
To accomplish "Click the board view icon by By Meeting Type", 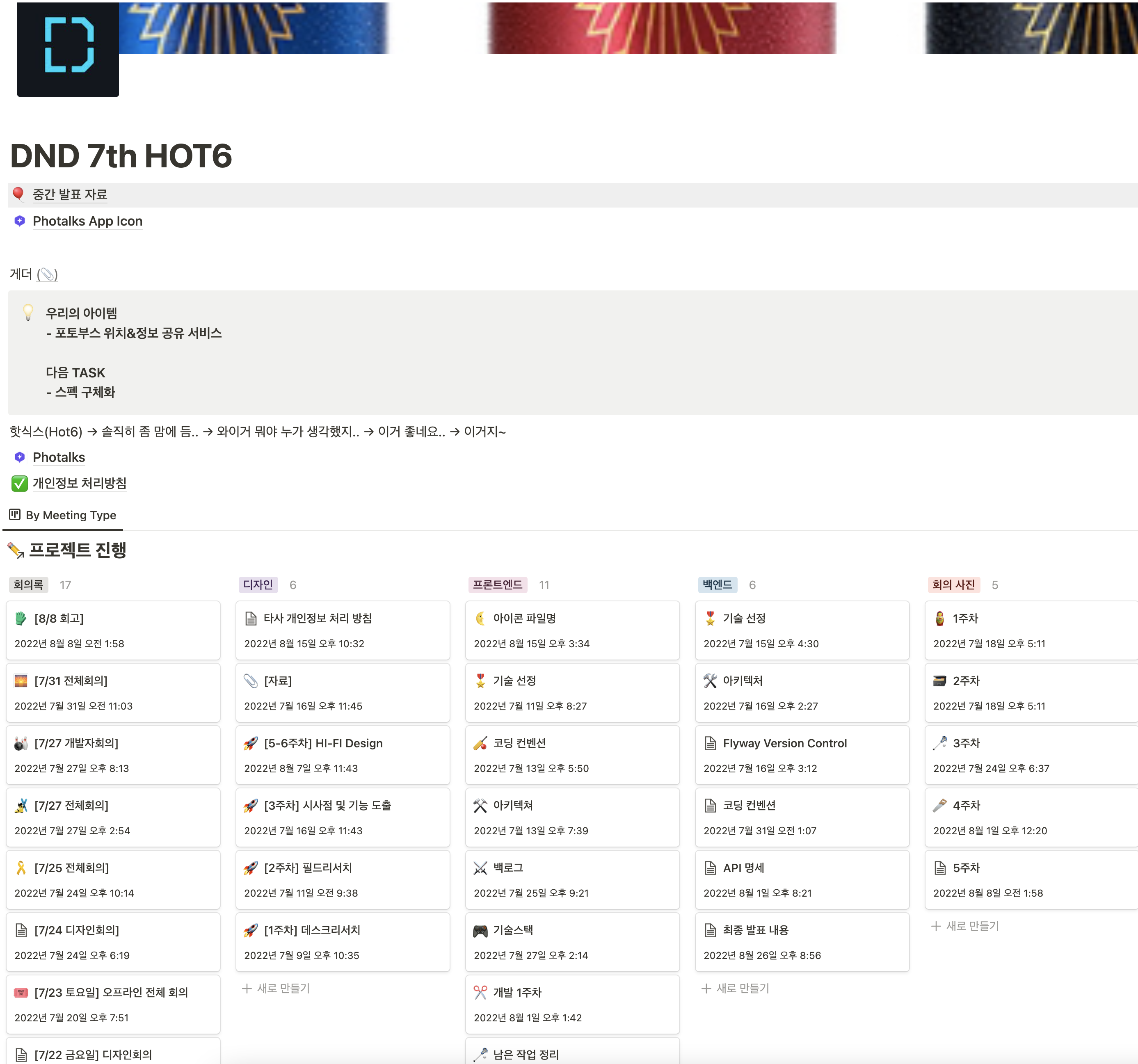I will click(x=15, y=514).
